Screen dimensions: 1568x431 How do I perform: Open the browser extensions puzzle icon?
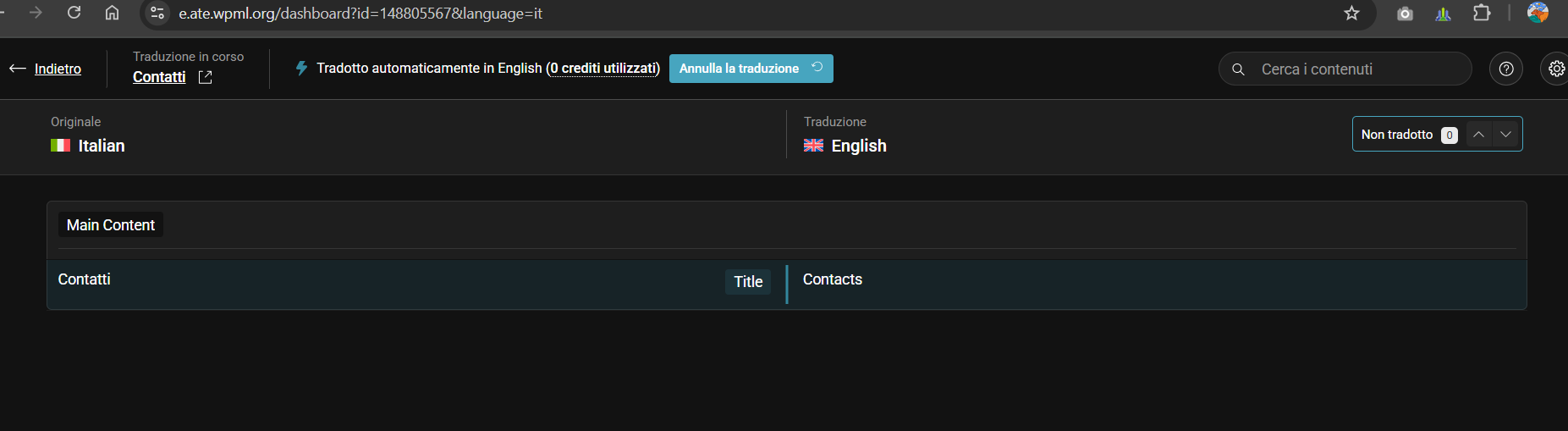pyautogui.click(x=1482, y=13)
